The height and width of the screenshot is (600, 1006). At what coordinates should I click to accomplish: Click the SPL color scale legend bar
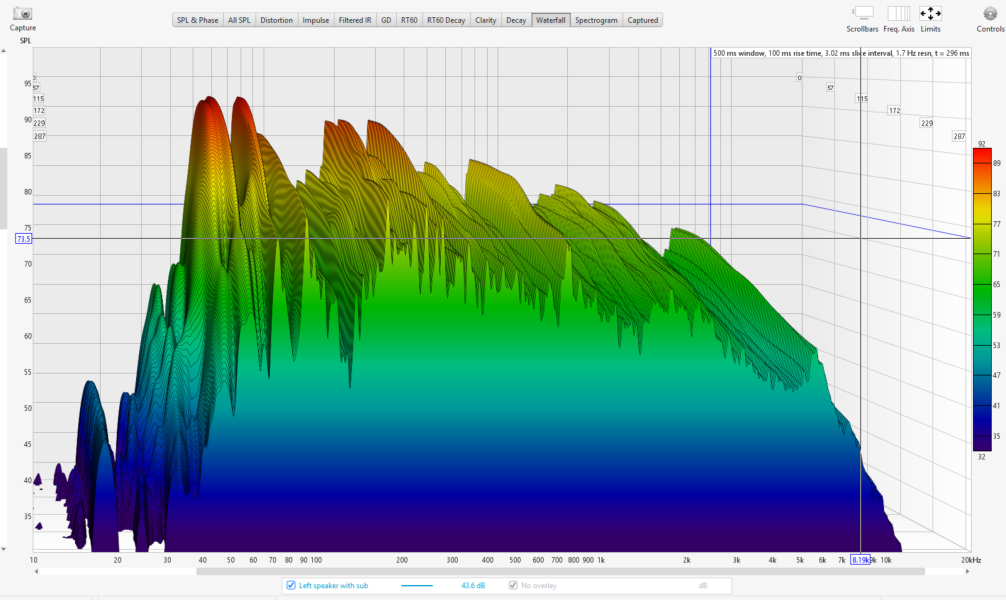click(x=980, y=300)
